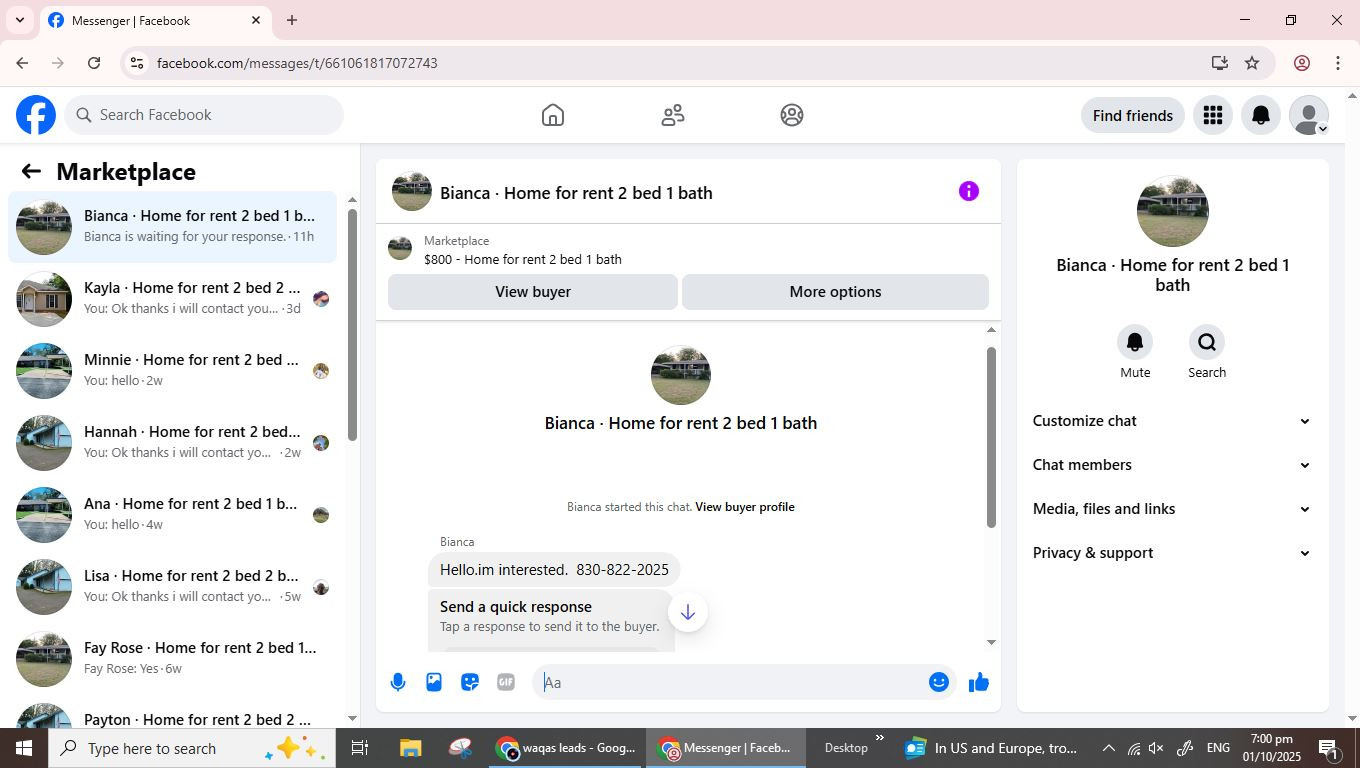Open the account profile avatar menu
1360x768 pixels.
(x=1309, y=115)
